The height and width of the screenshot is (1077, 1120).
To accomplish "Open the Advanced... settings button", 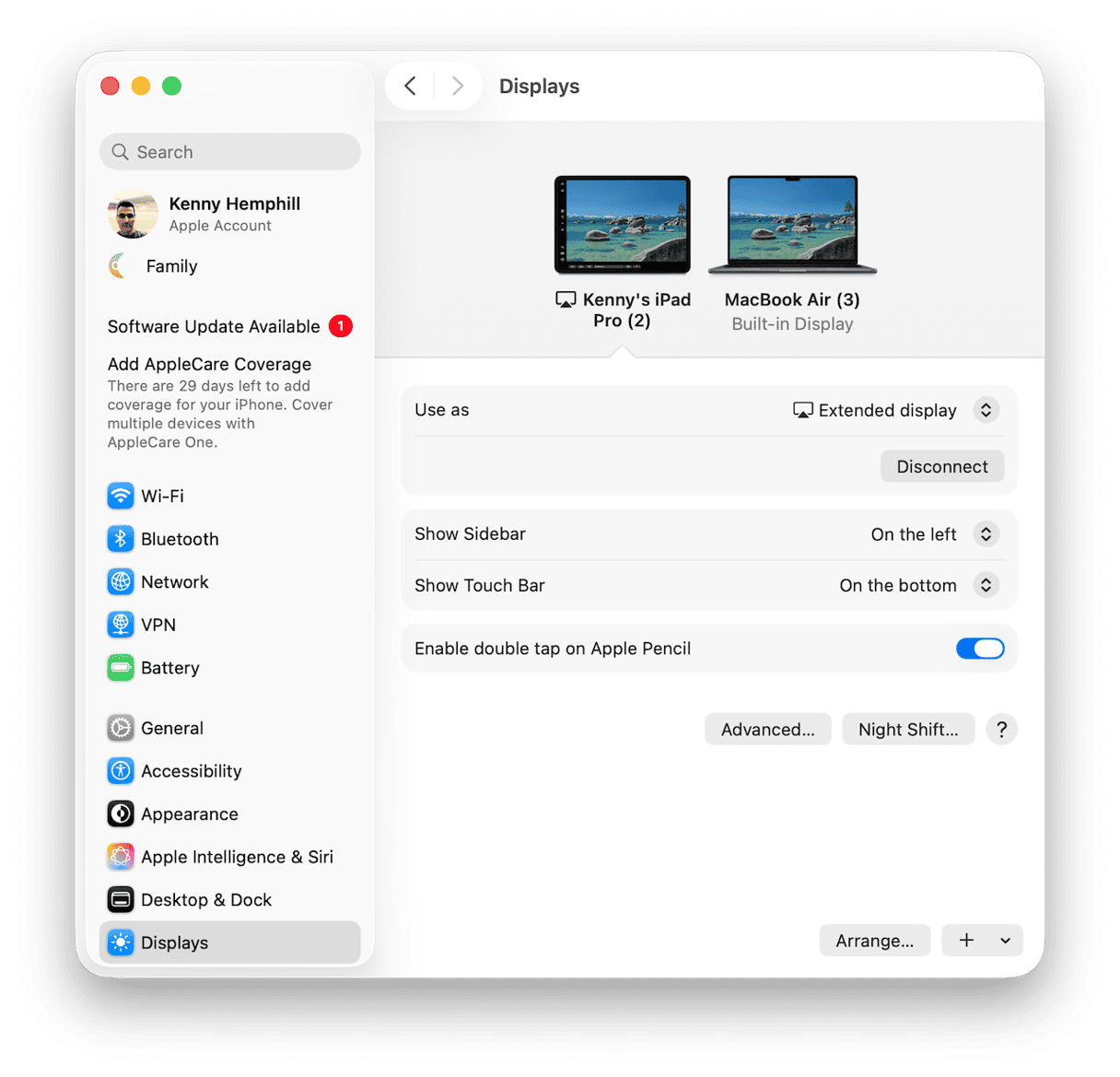I will pos(768,730).
